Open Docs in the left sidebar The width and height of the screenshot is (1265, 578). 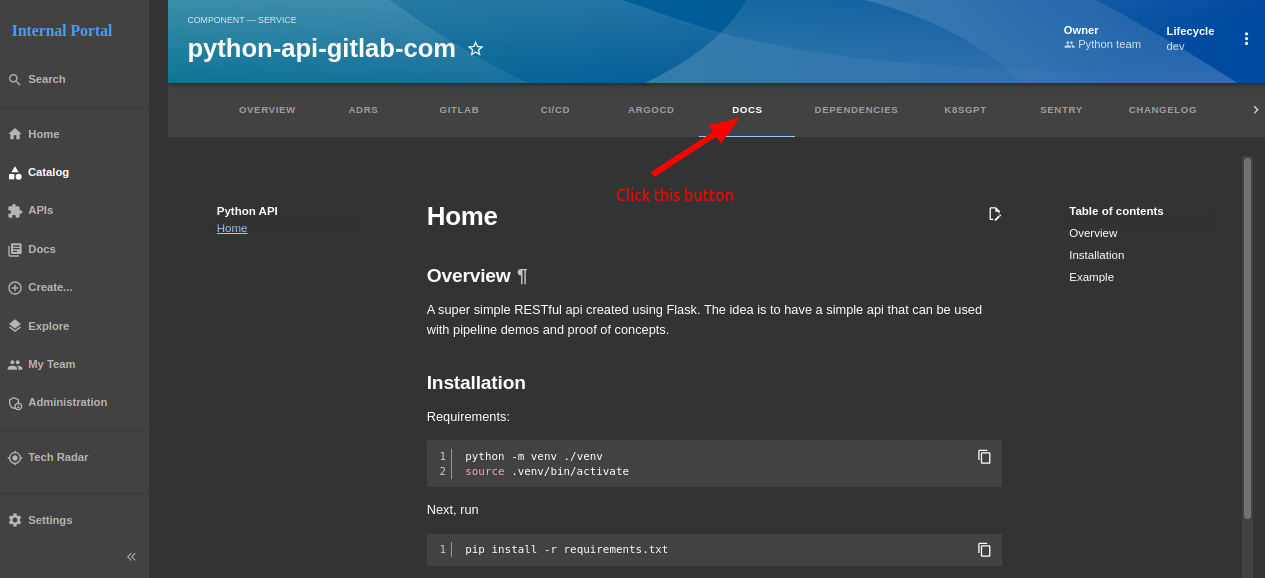[41, 249]
